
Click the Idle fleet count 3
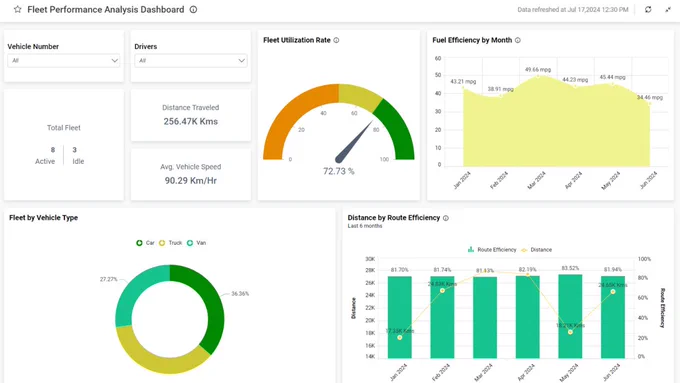pyautogui.click(x=75, y=150)
